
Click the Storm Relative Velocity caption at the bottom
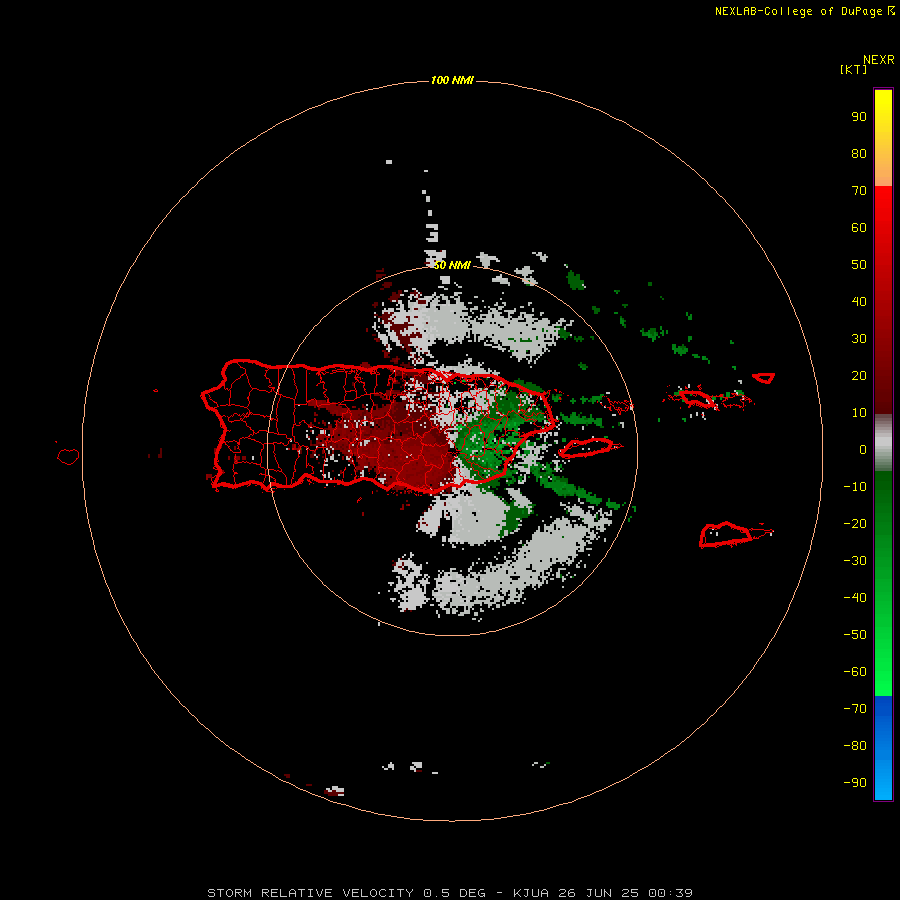pyautogui.click(x=450, y=893)
